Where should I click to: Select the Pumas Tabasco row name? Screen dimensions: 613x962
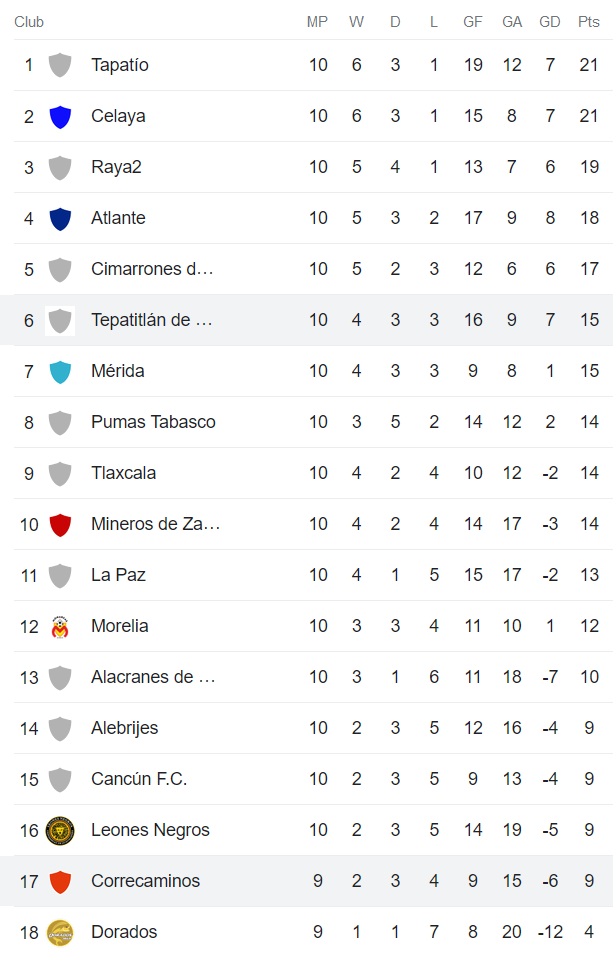(153, 422)
